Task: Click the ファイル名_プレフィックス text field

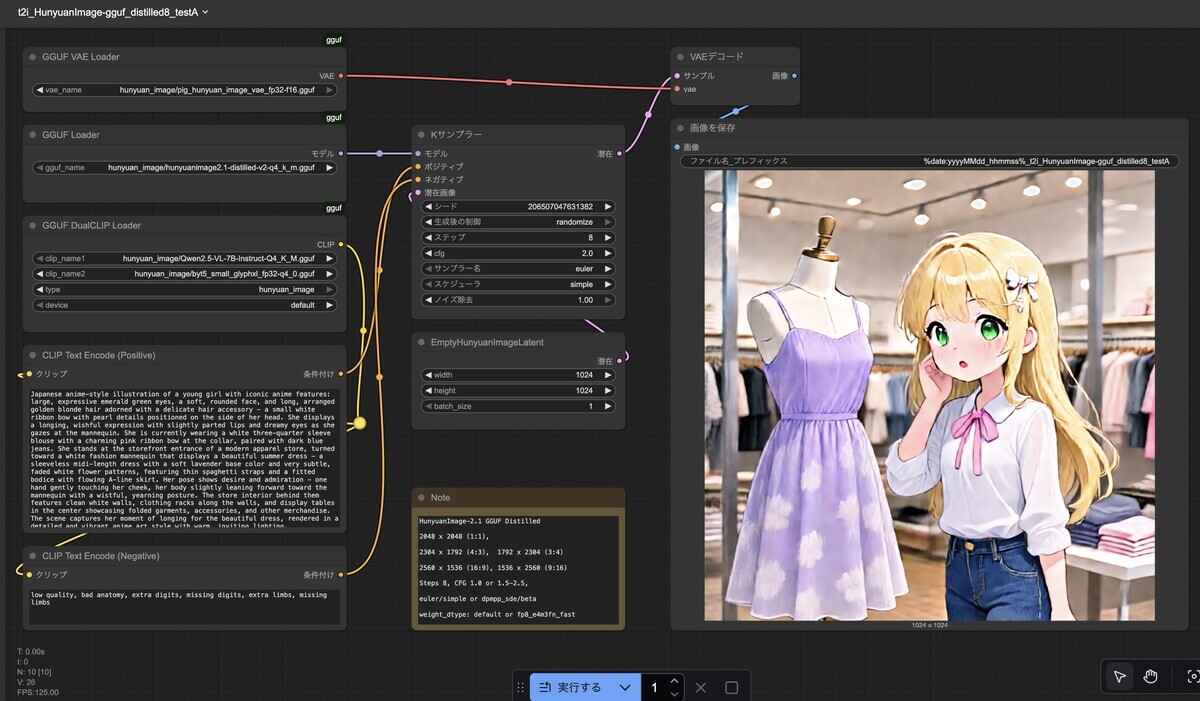Action: click(x=930, y=160)
